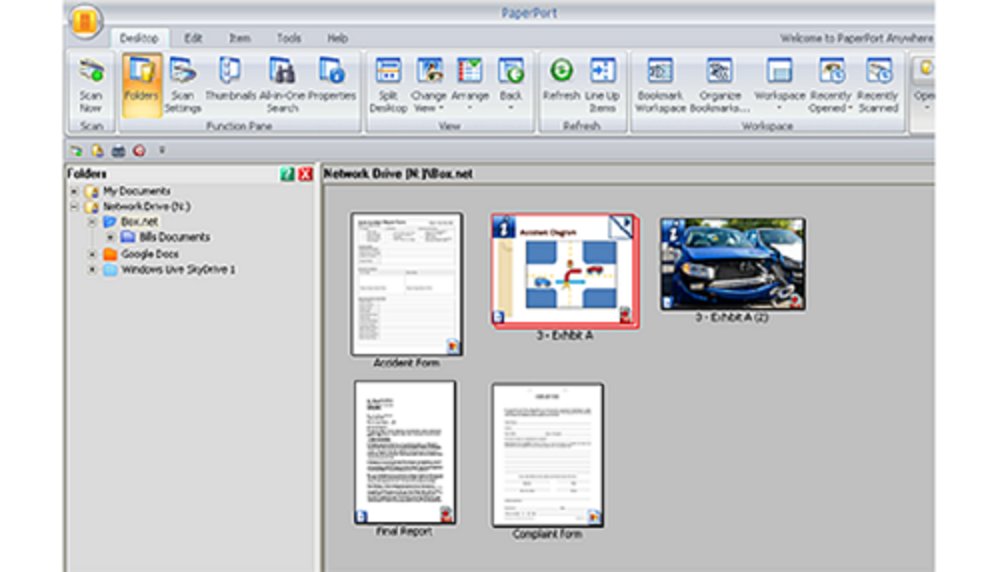Click 'Final Report' file name label
Viewport: 1000px width, 572px height.
point(404,531)
